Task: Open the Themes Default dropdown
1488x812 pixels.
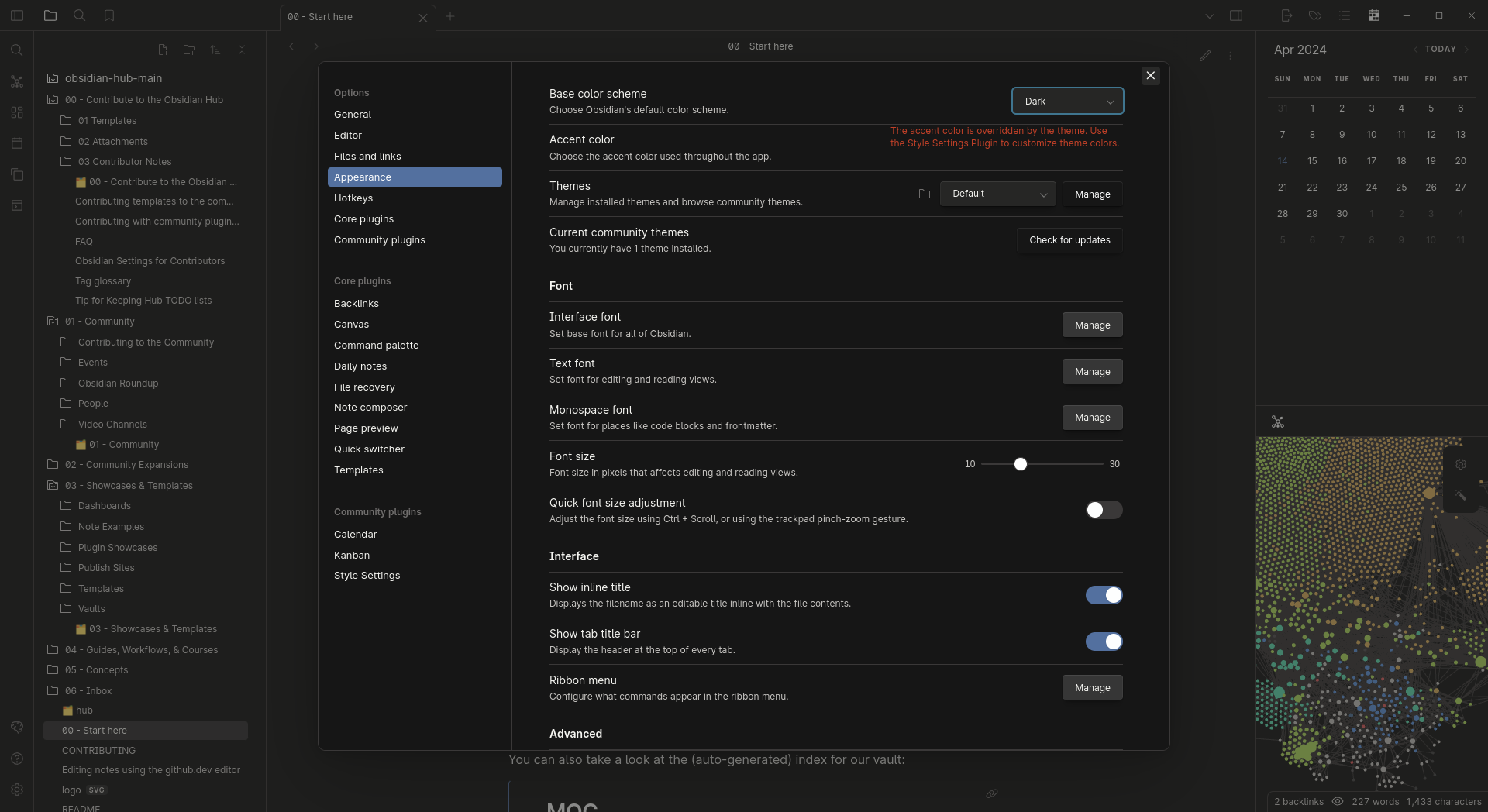Action: [x=997, y=194]
